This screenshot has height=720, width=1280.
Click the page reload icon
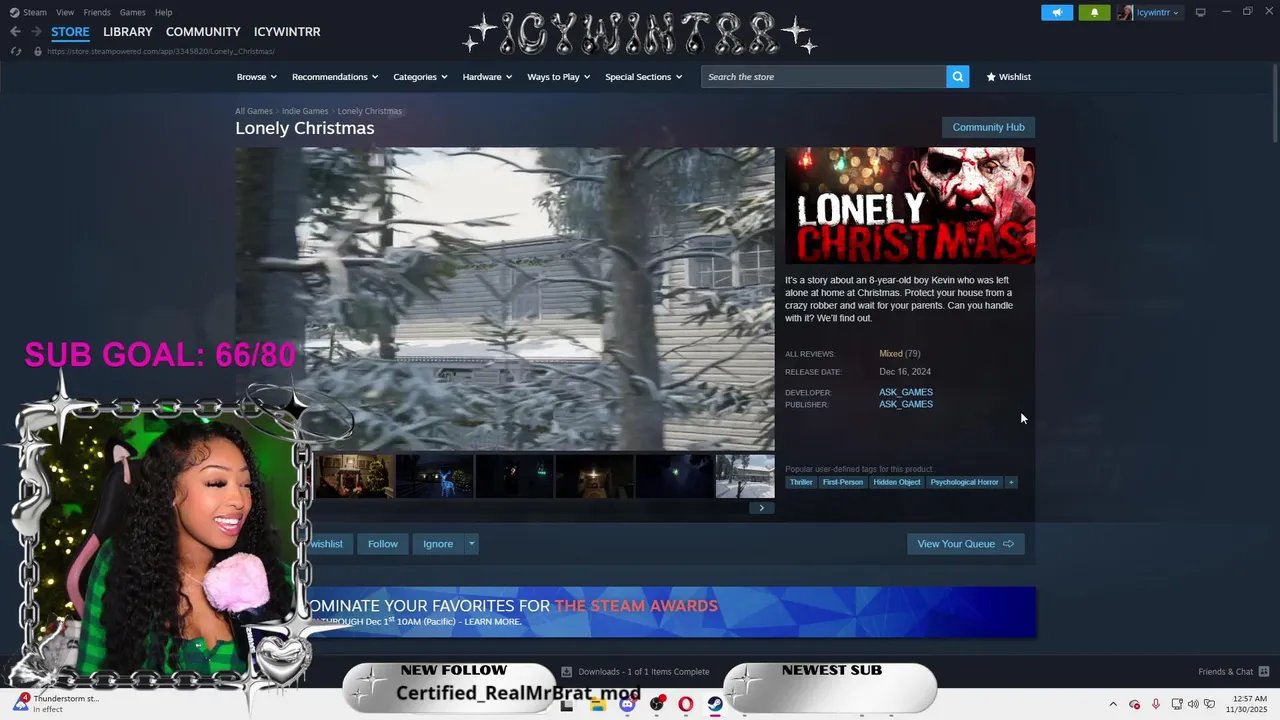pos(15,51)
